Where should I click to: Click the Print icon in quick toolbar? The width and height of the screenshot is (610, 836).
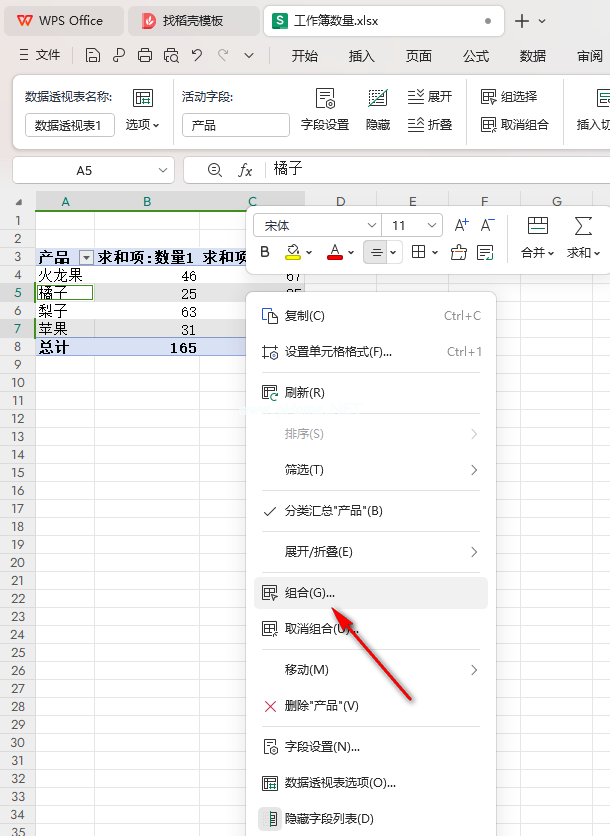point(145,55)
